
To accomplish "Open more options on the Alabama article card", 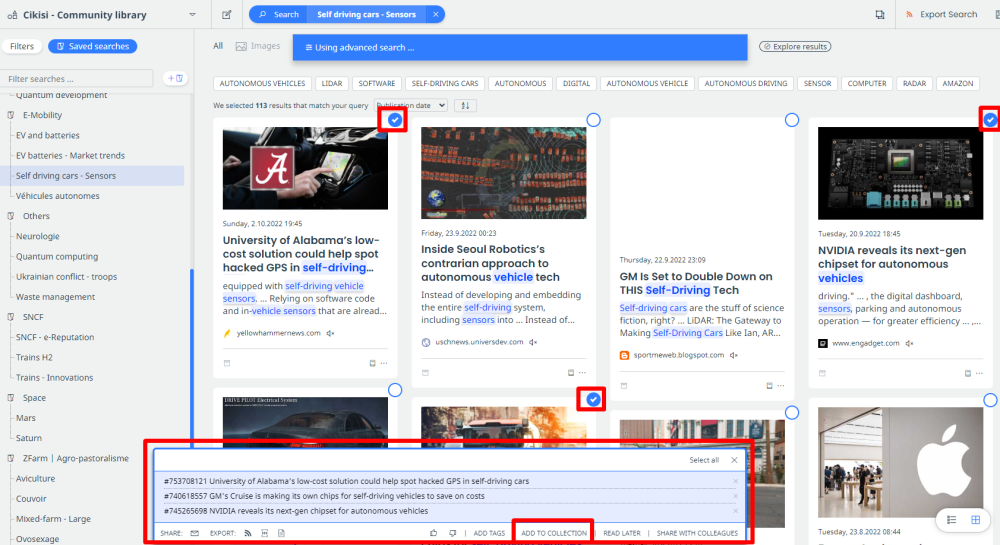I will point(384,363).
